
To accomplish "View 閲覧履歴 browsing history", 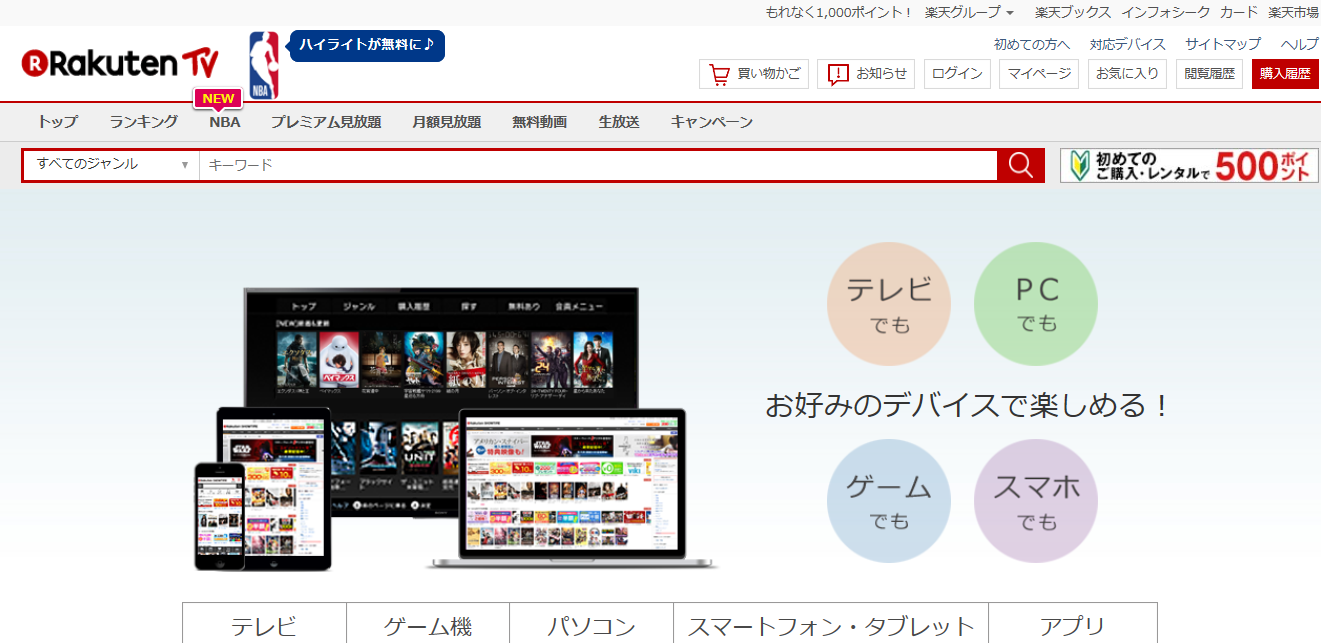I will point(1210,74).
